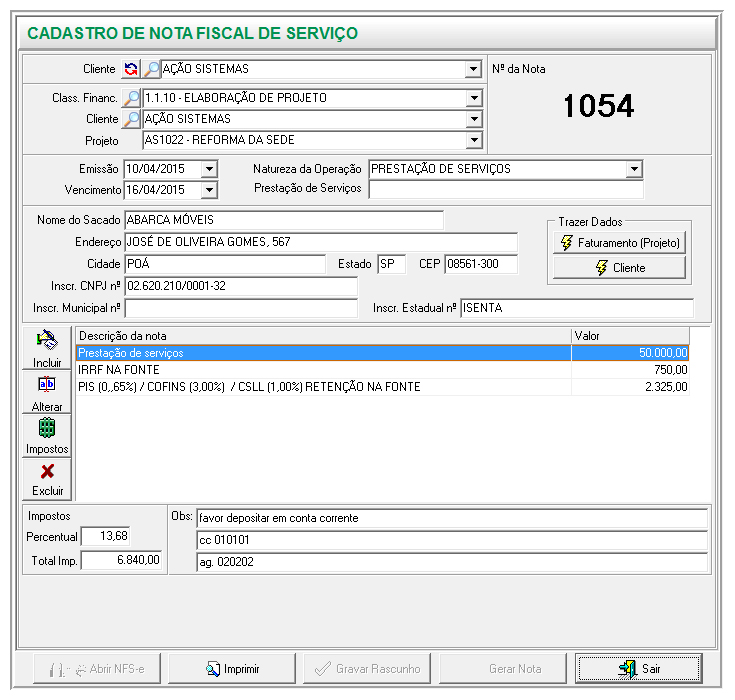
Task: Click the value 750,00 cell
Action: click(630, 370)
